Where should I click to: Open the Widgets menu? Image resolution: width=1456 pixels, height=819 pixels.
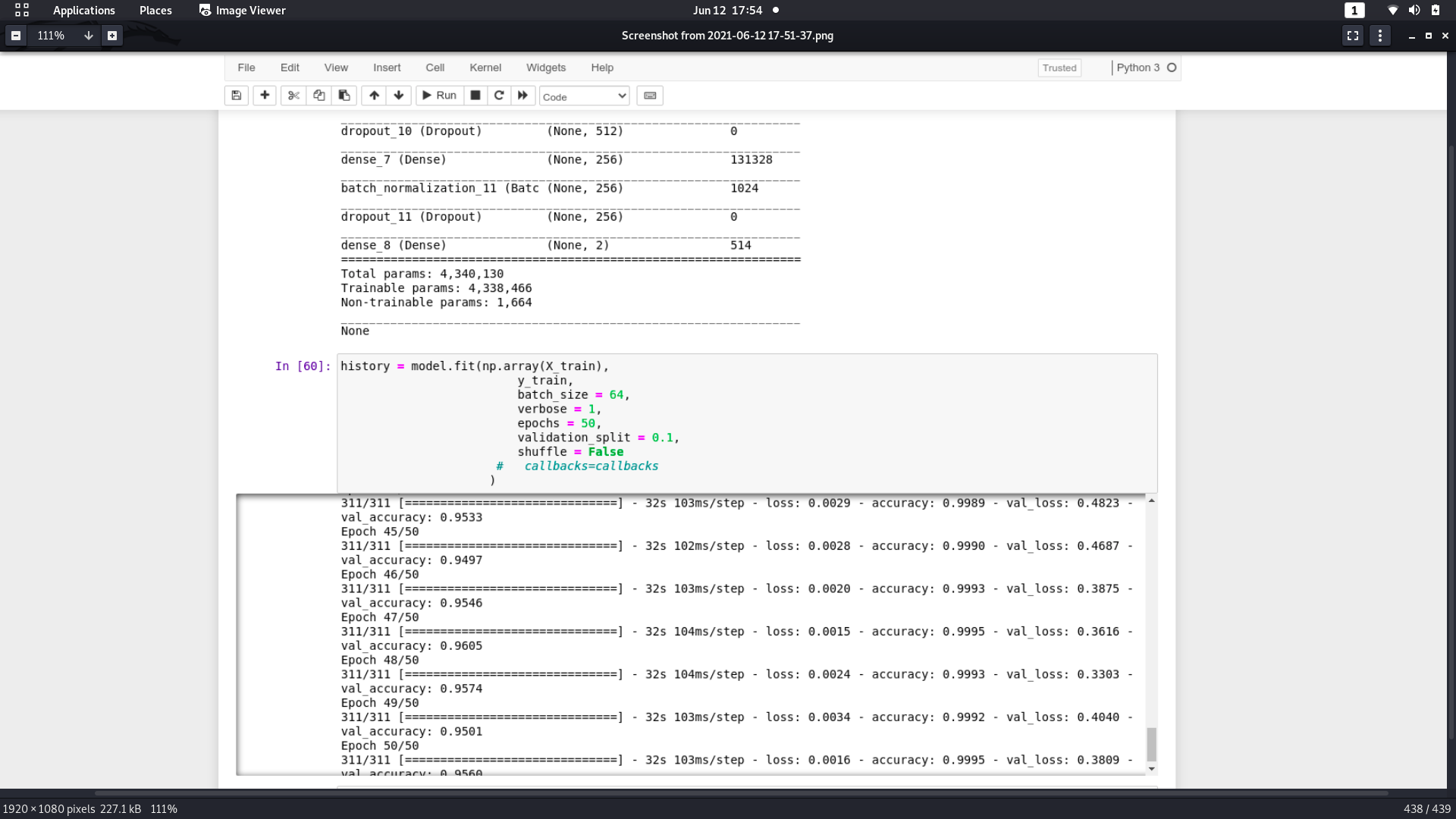546,67
